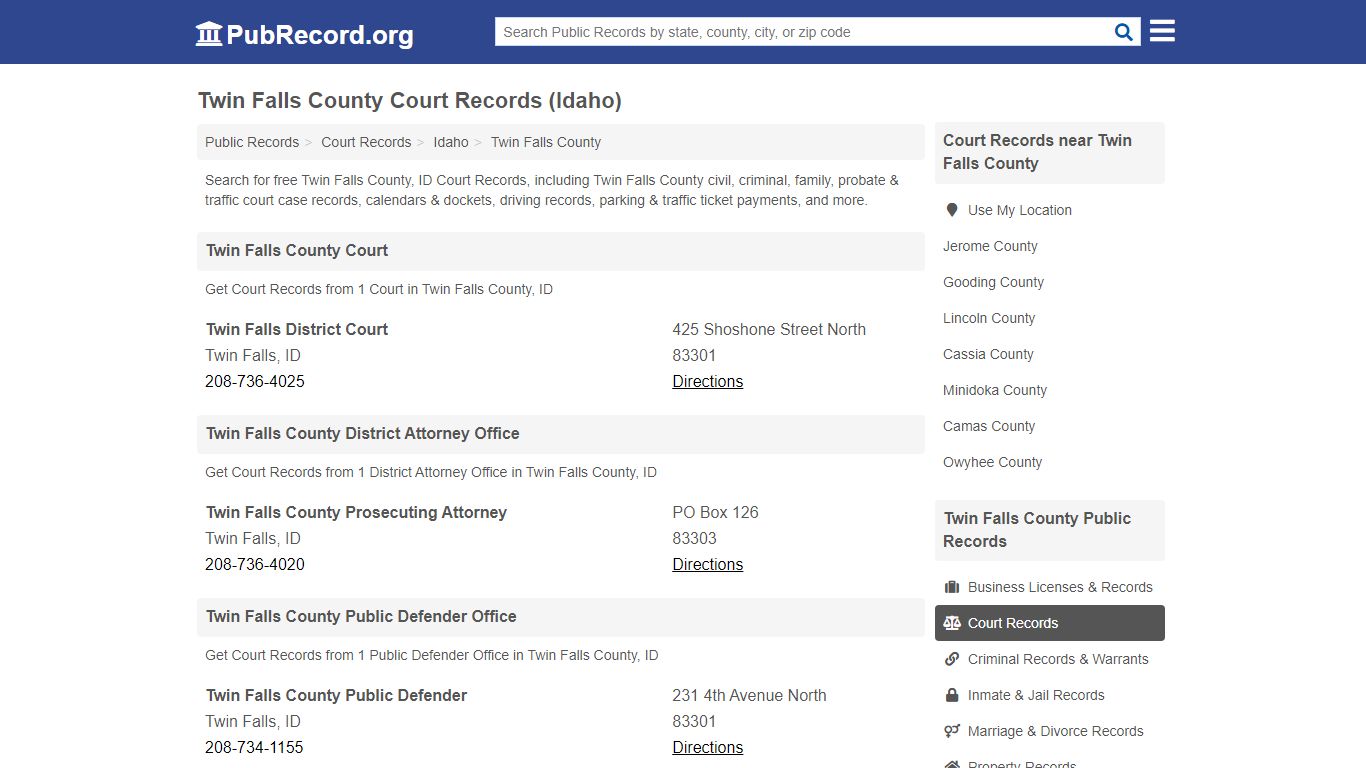Get Directions to 231 4th Avenue North
Image resolution: width=1366 pixels, height=768 pixels.
click(708, 747)
